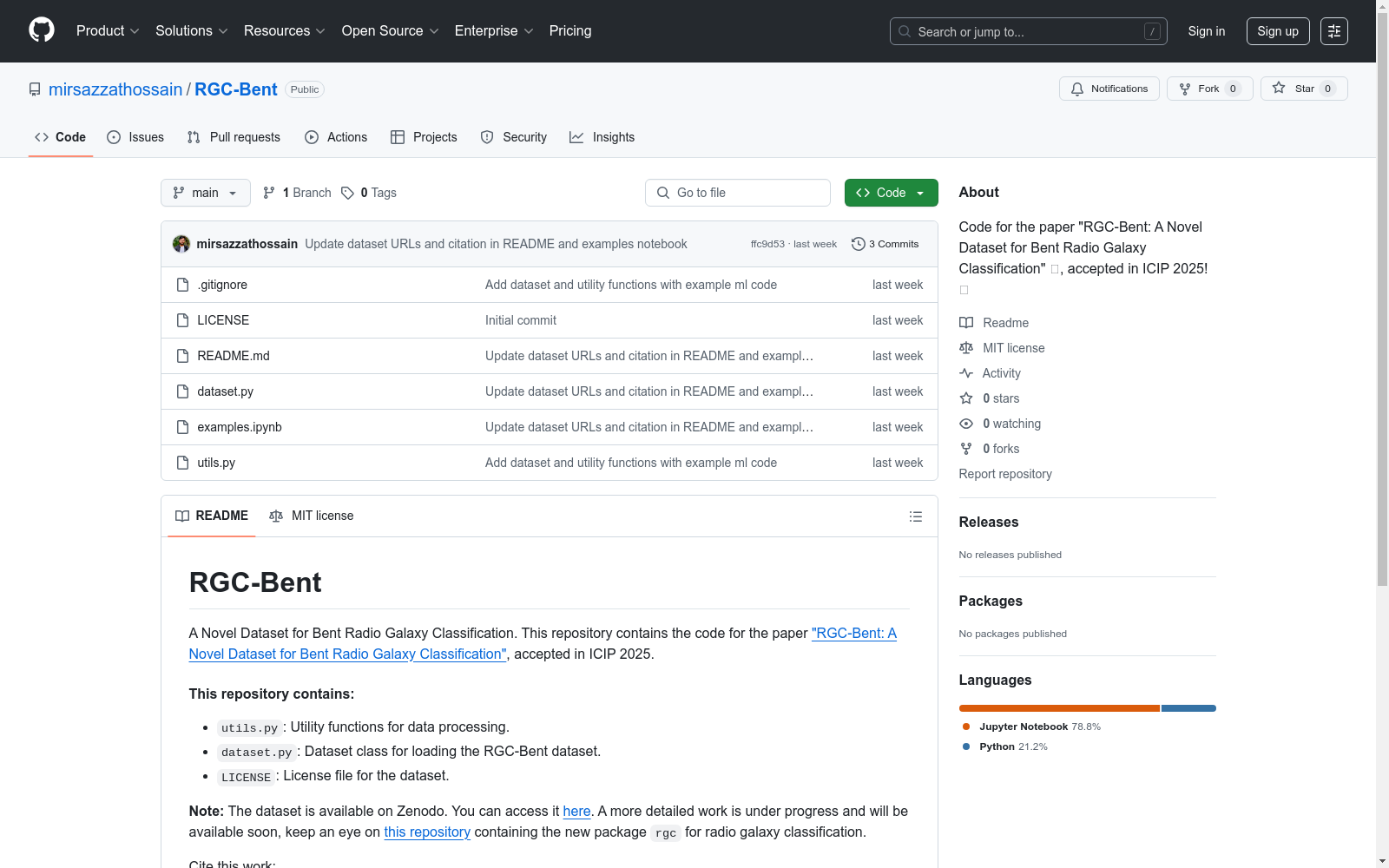Click the Python 21.2% language entry
Viewport: 1389px width, 868px height.
[x=1005, y=746]
